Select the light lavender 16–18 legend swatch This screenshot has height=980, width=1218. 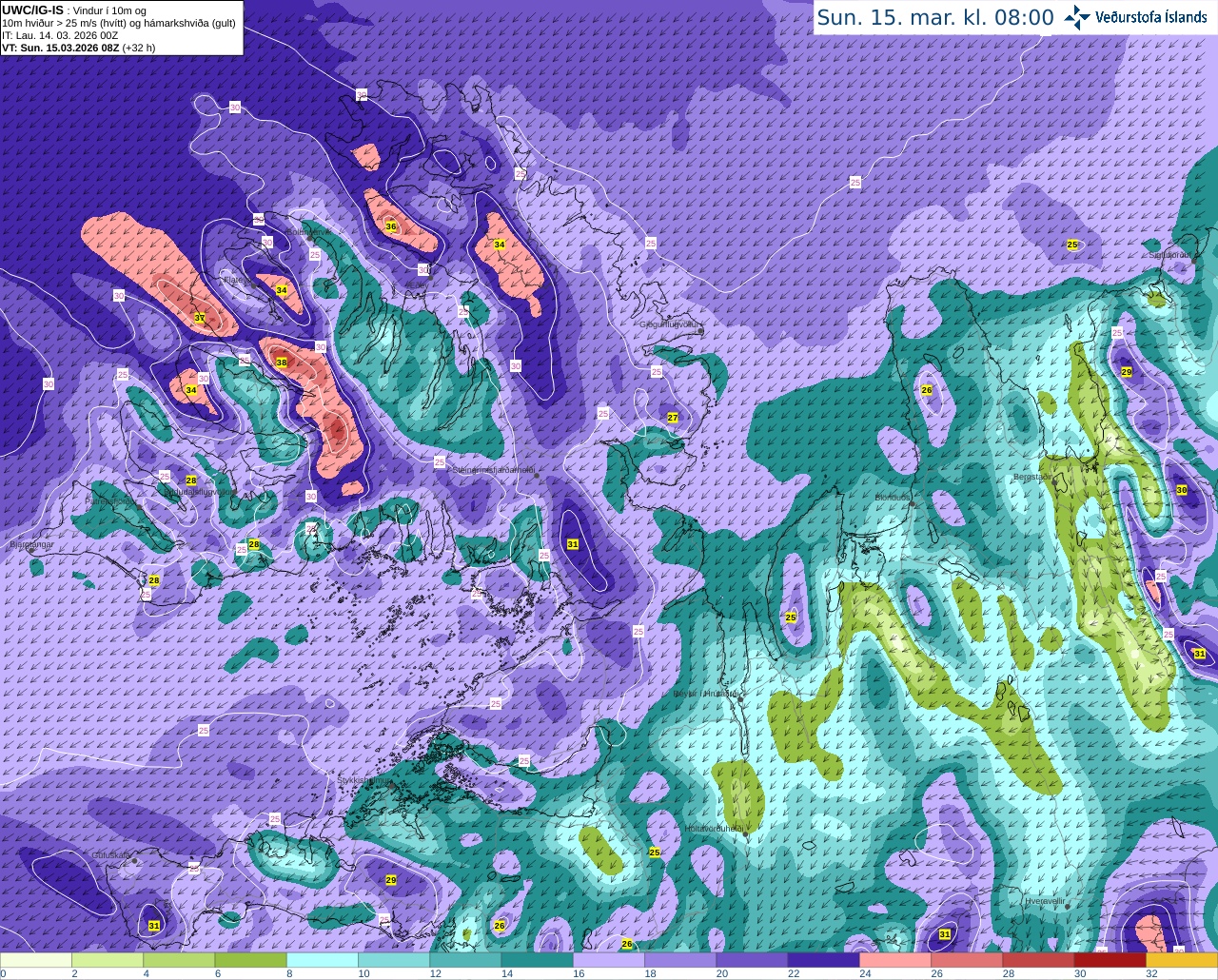(x=609, y=960)
